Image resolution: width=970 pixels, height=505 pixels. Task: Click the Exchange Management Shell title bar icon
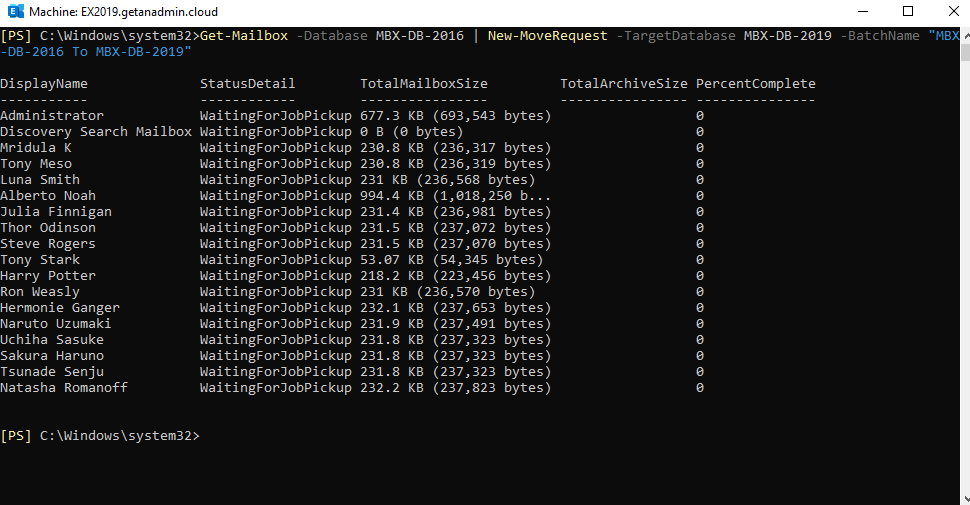click(x=15, y=11)
